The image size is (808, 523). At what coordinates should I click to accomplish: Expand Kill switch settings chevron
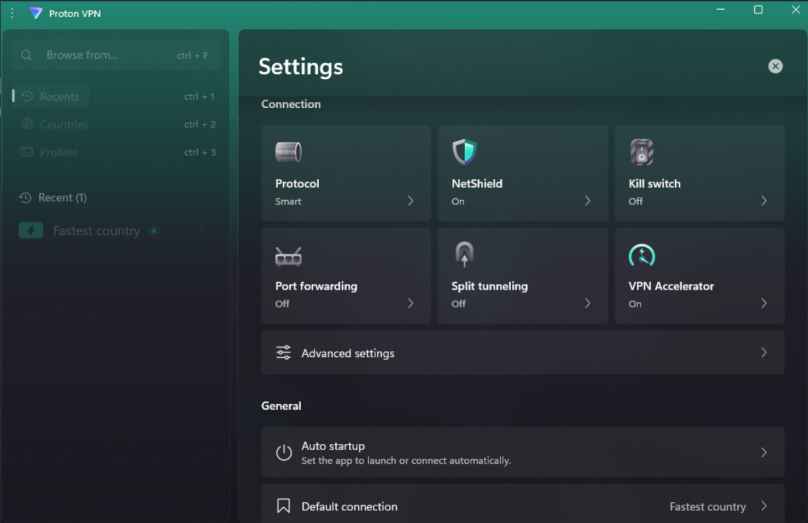(764, 200)
